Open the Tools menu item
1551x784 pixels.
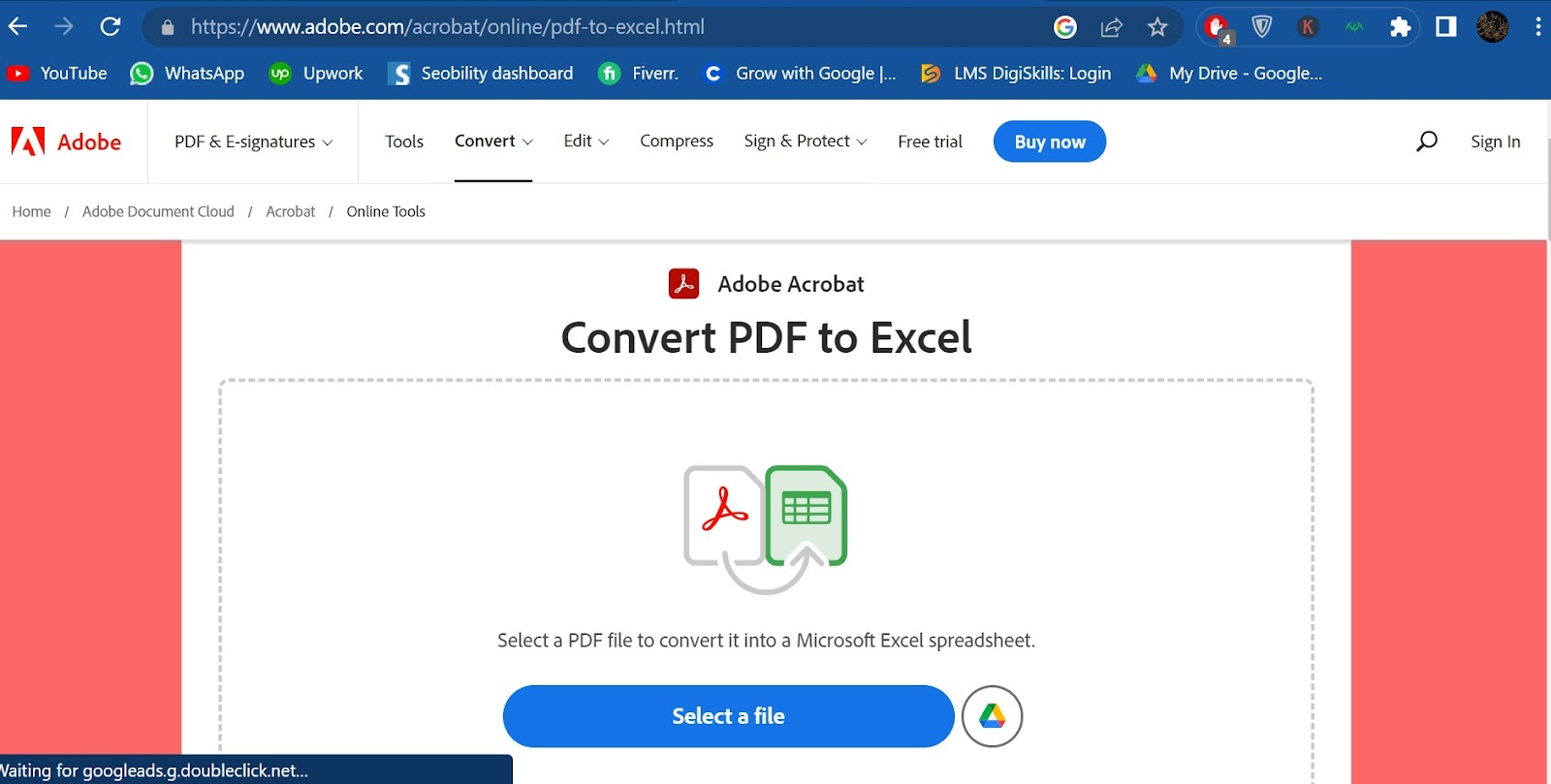point(404,141)
